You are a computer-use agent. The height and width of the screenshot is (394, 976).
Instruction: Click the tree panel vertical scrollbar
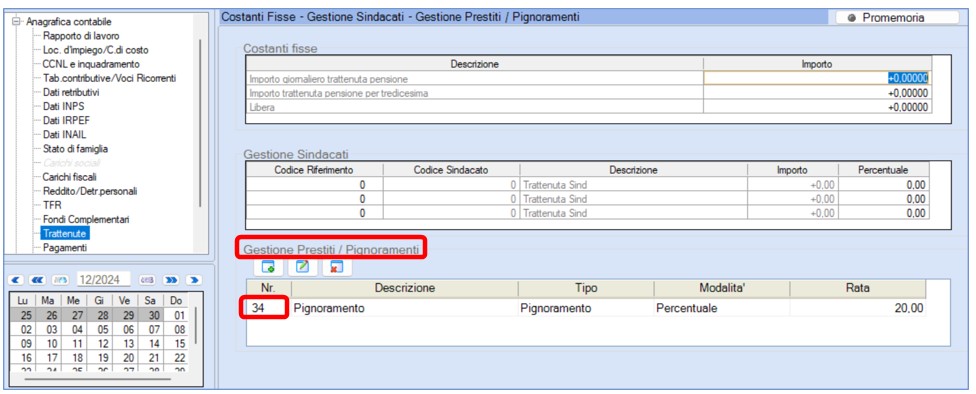[200, 123]
